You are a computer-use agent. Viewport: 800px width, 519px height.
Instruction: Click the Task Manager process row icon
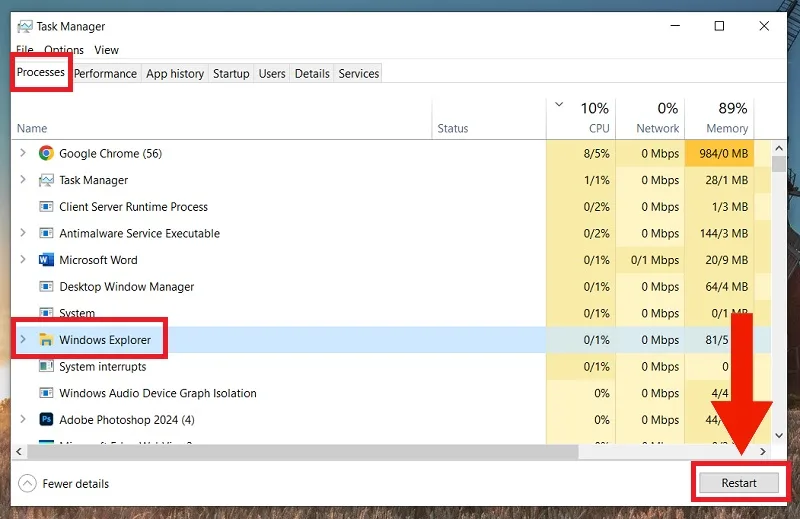(x=46, y=180)
